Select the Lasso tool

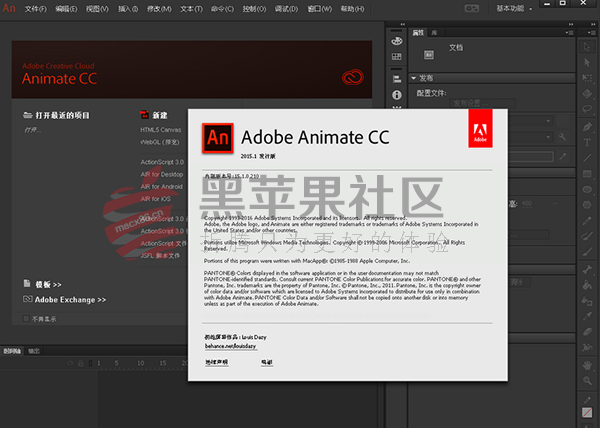tap(587, 109)
